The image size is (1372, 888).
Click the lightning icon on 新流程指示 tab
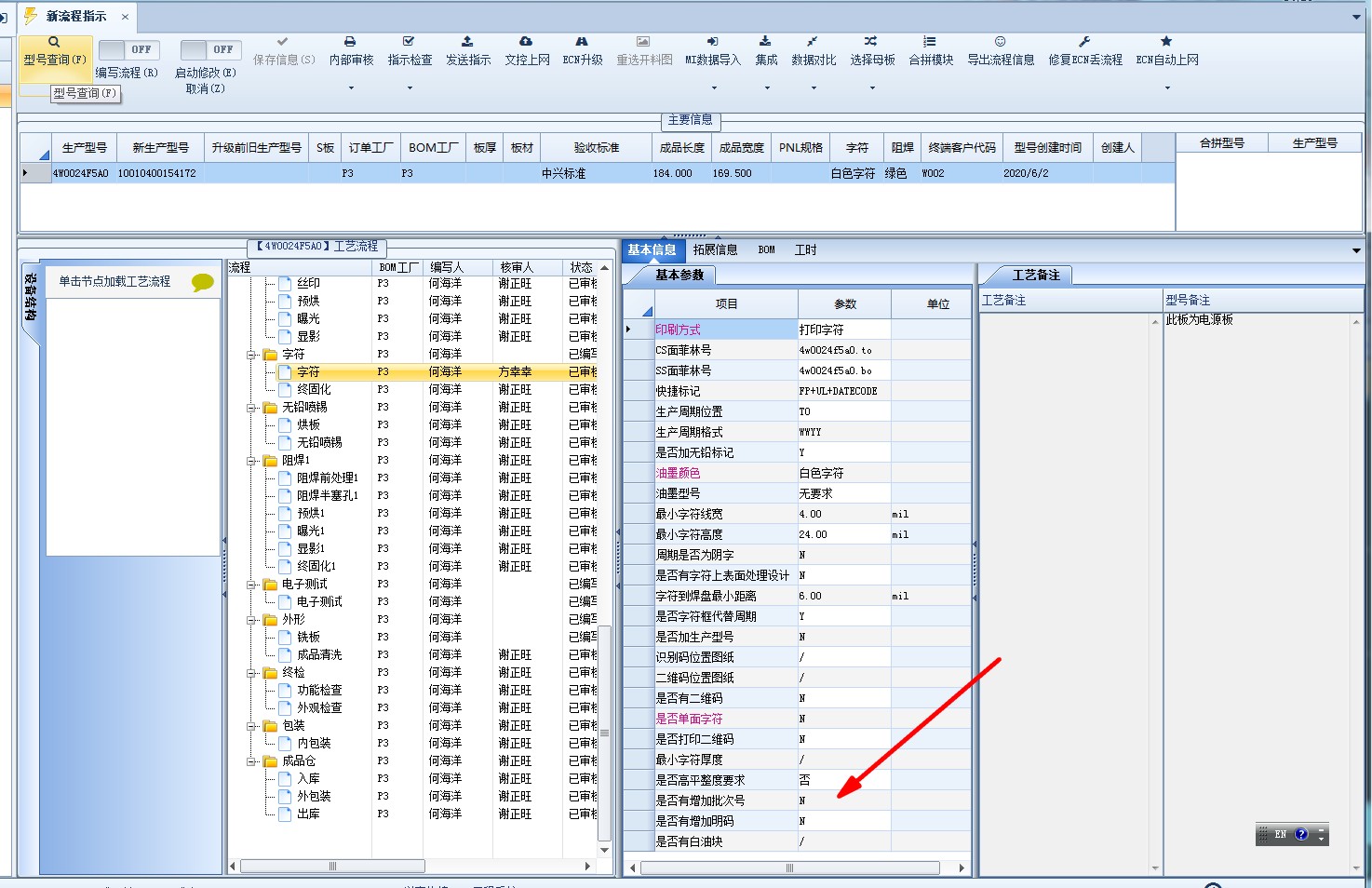pyautogui.click(x=31, y=16)
